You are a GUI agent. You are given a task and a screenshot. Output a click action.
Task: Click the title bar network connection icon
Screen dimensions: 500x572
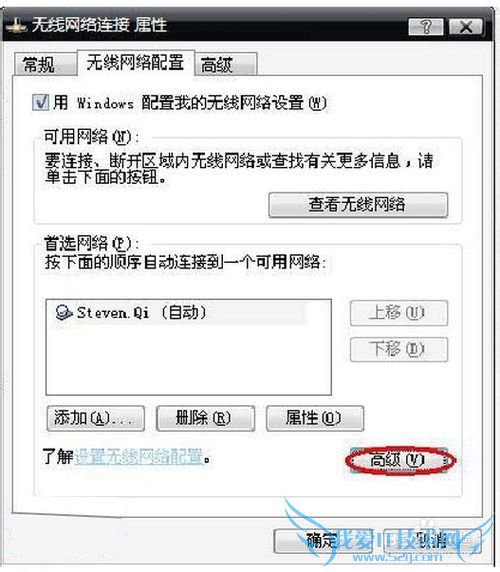(15, 26)
